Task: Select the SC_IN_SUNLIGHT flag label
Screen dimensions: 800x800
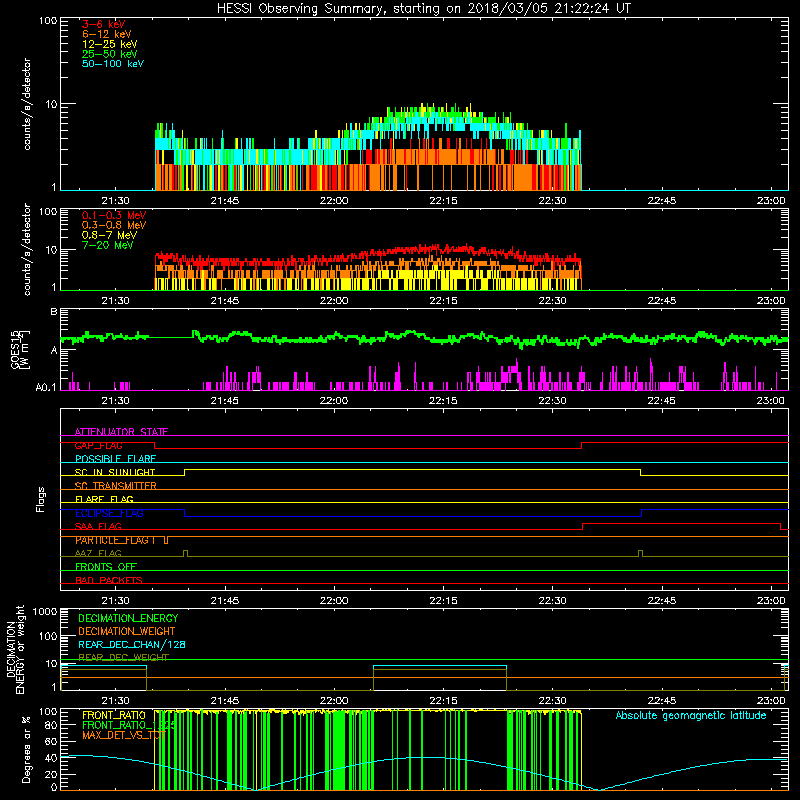Action: [x=115, y=472]
